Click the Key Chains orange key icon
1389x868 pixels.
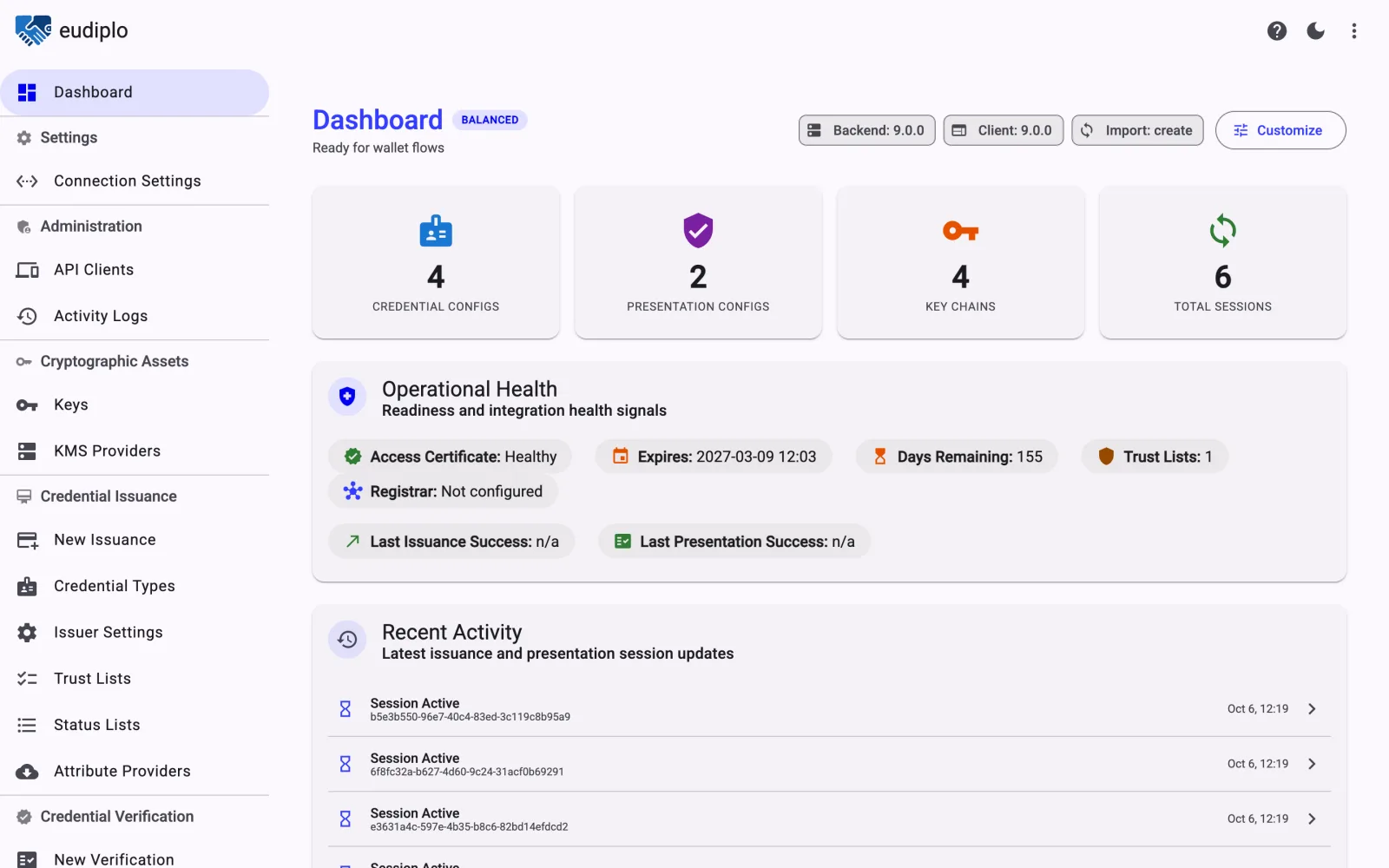tap(960, 231)
